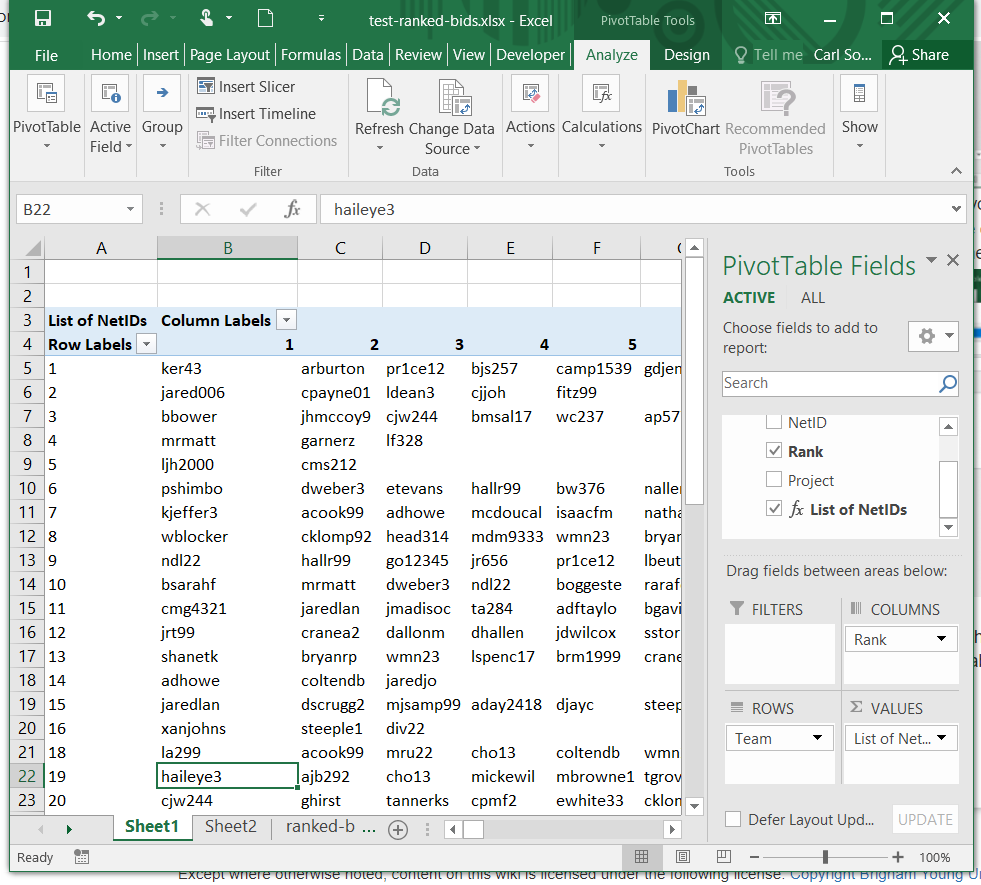This screenshot has height=885, width=981.
Task: Open the PivotChart tool
Action: click(685, 99)
